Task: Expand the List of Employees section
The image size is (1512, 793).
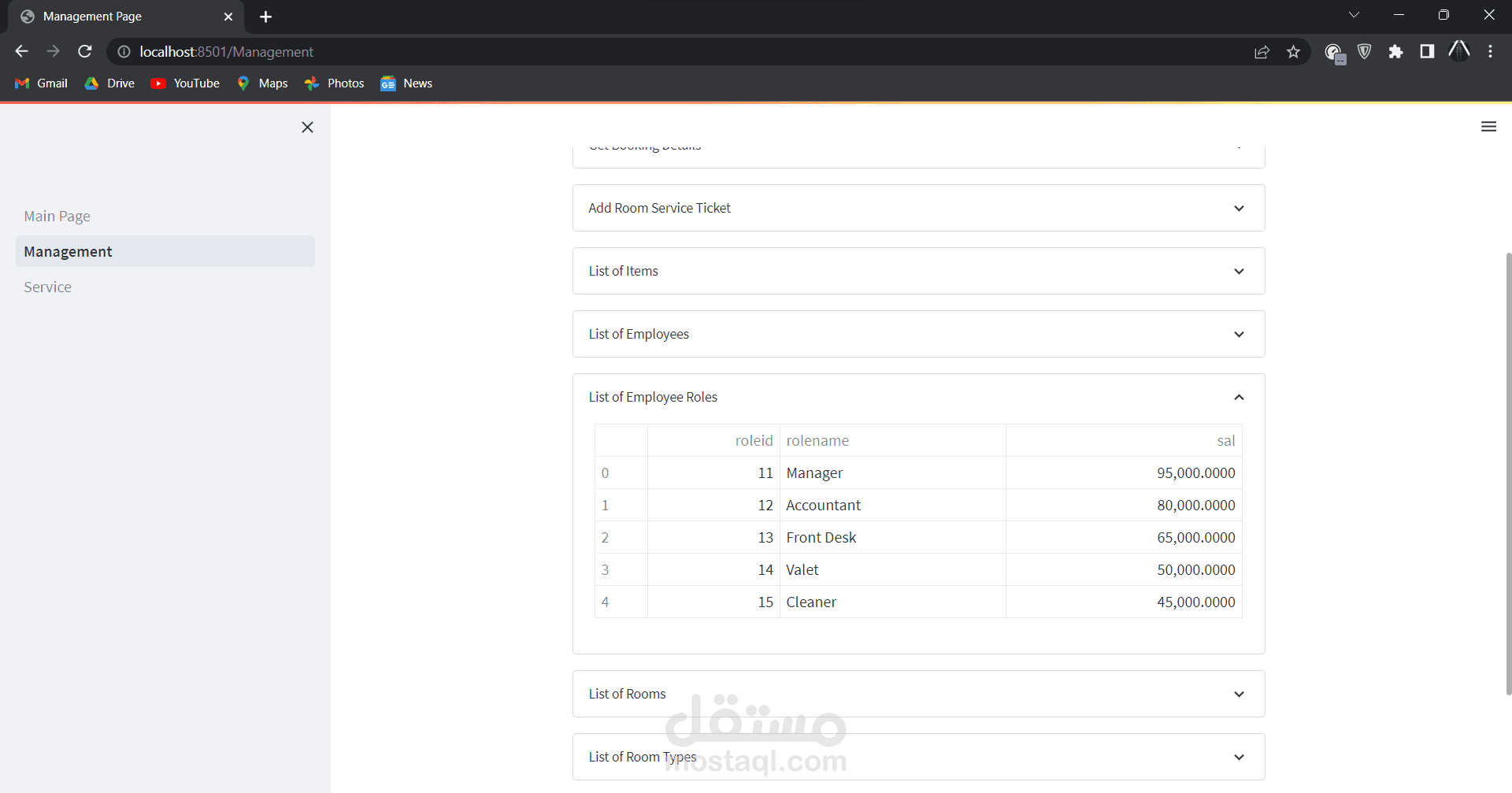Action: click(x=918, y=334)
